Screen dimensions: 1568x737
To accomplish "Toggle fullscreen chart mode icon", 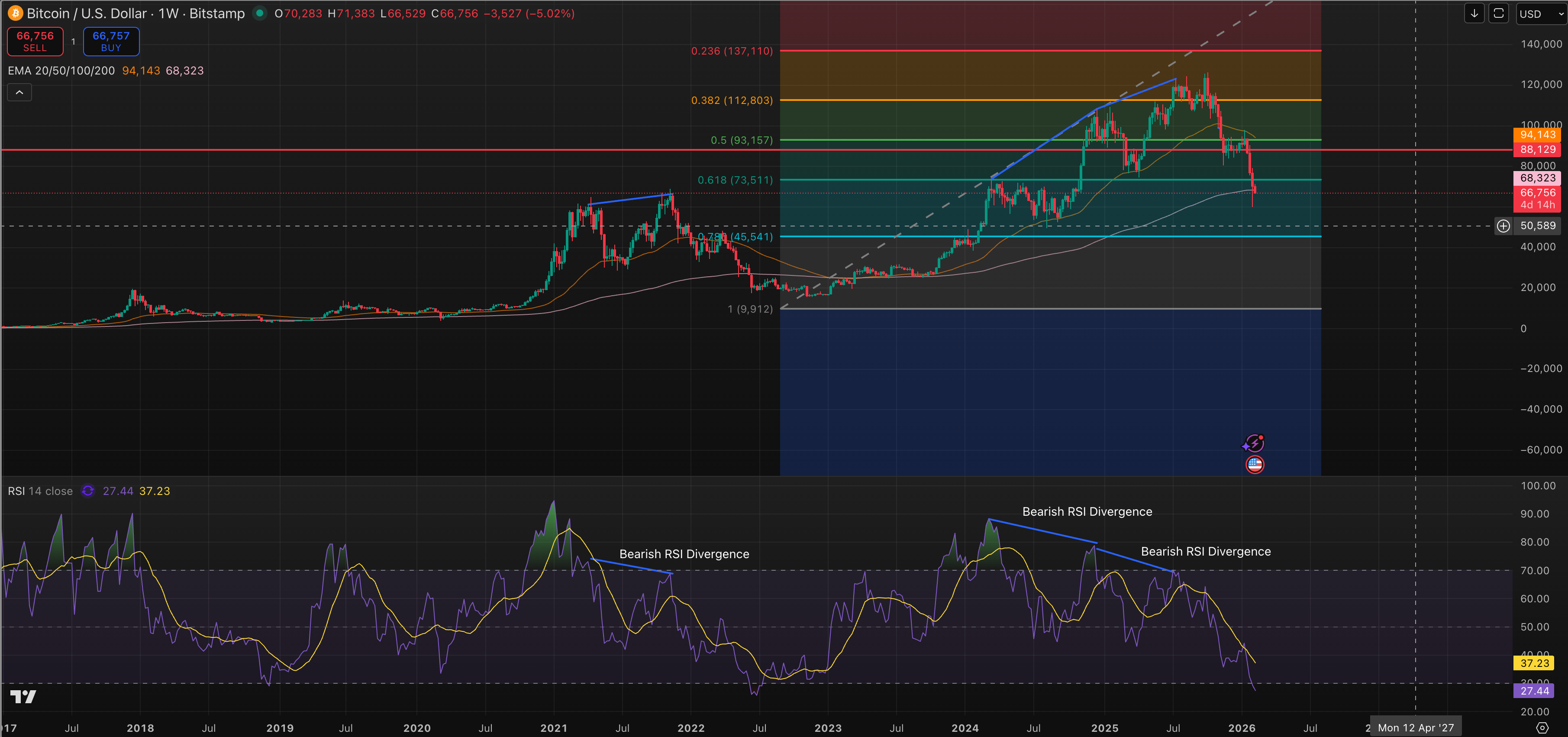I will (x=1498, y=13).
